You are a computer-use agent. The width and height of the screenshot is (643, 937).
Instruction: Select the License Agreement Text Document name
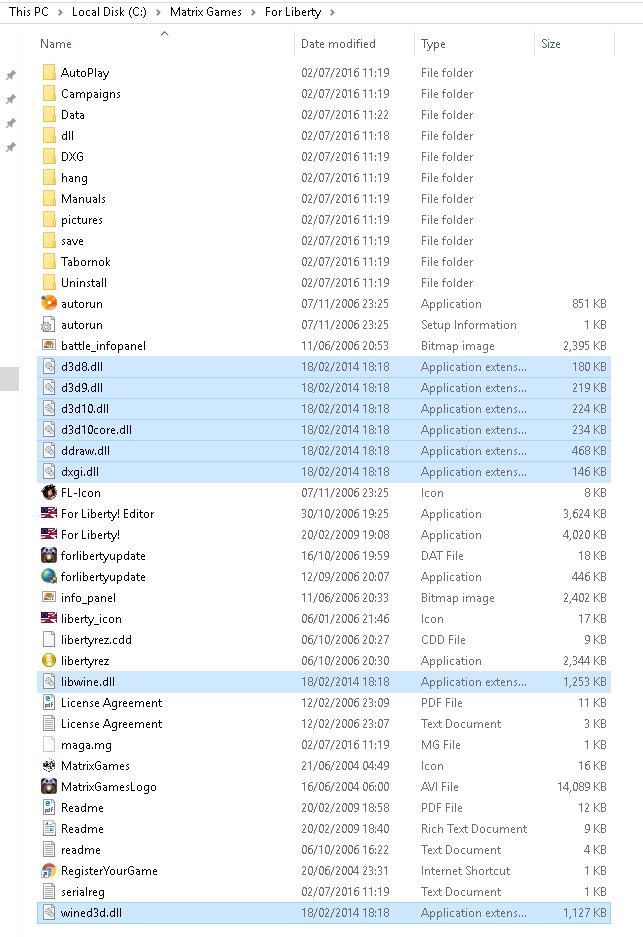click(x=112, y=724)
